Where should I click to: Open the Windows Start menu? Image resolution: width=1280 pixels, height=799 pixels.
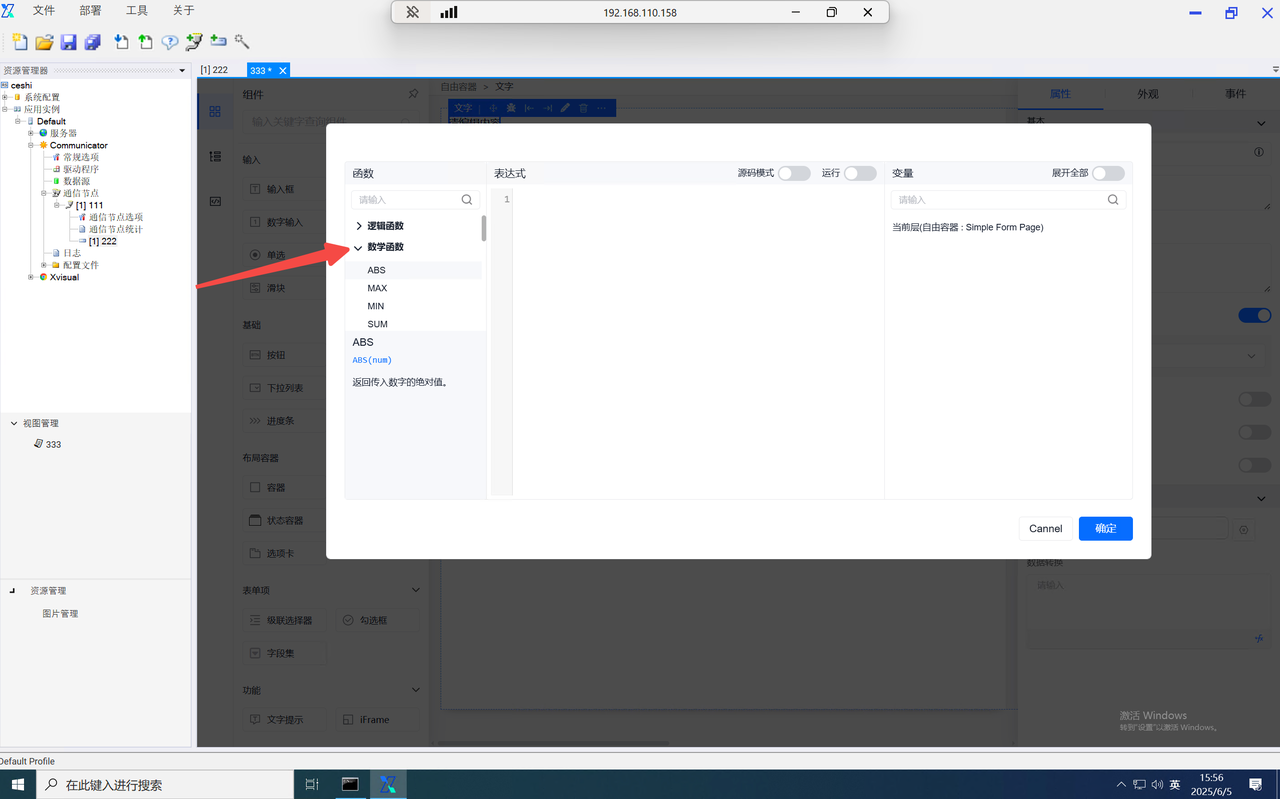click(18, 785)
